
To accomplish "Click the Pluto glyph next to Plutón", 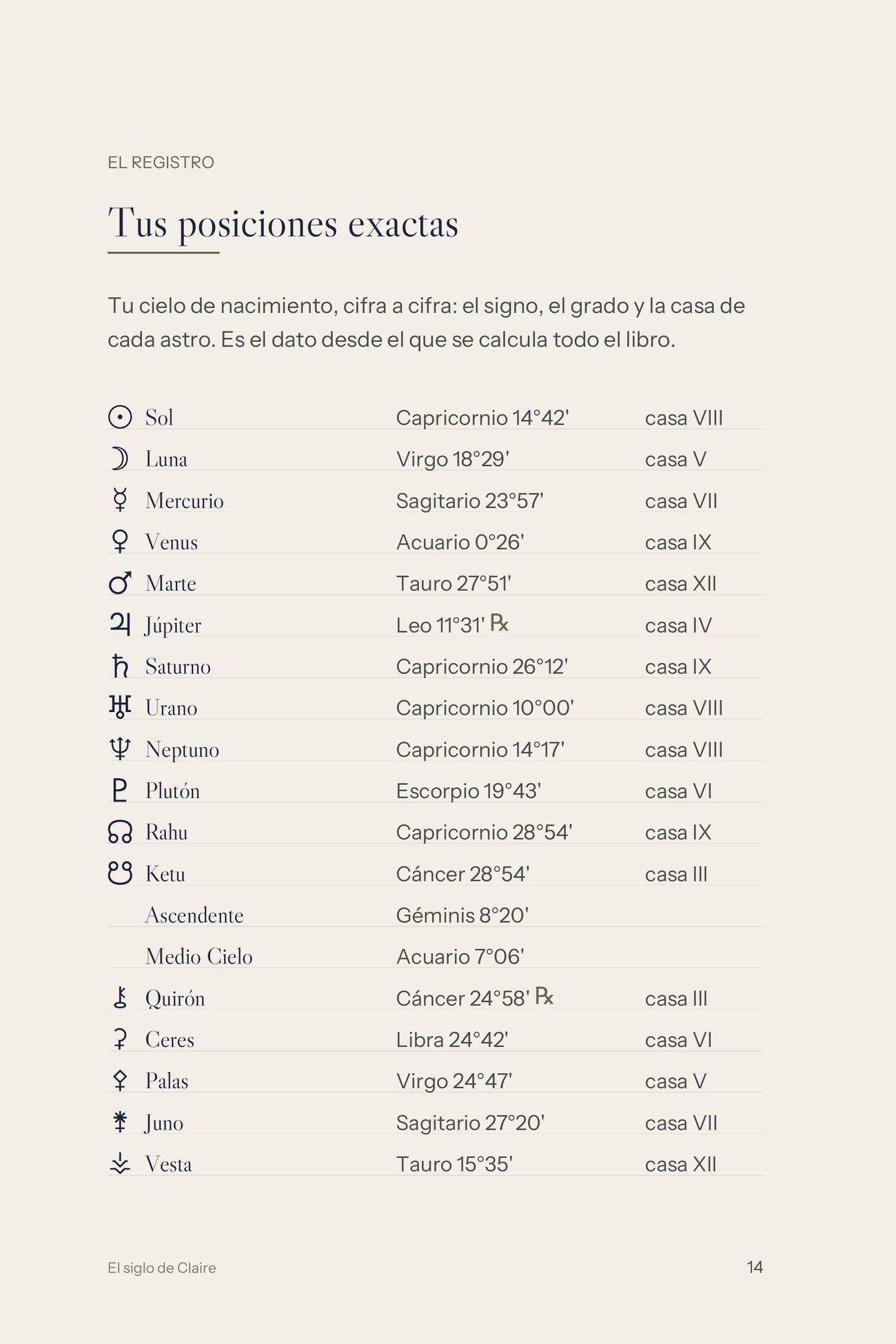I will pos(120,790).
